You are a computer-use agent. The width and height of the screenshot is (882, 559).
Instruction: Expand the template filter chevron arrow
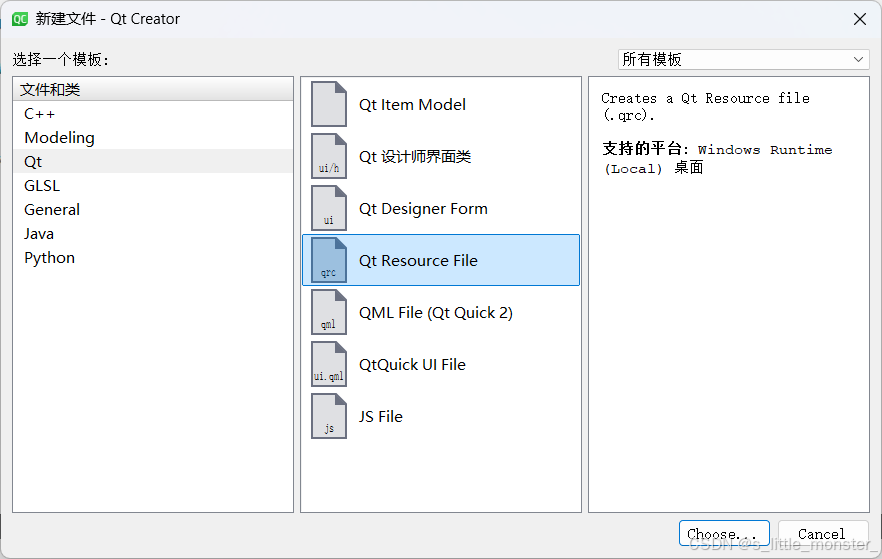tap(858, 59)
